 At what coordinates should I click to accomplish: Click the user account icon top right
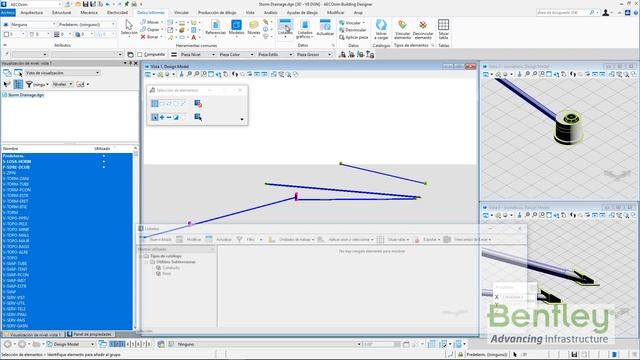point(606,13)
